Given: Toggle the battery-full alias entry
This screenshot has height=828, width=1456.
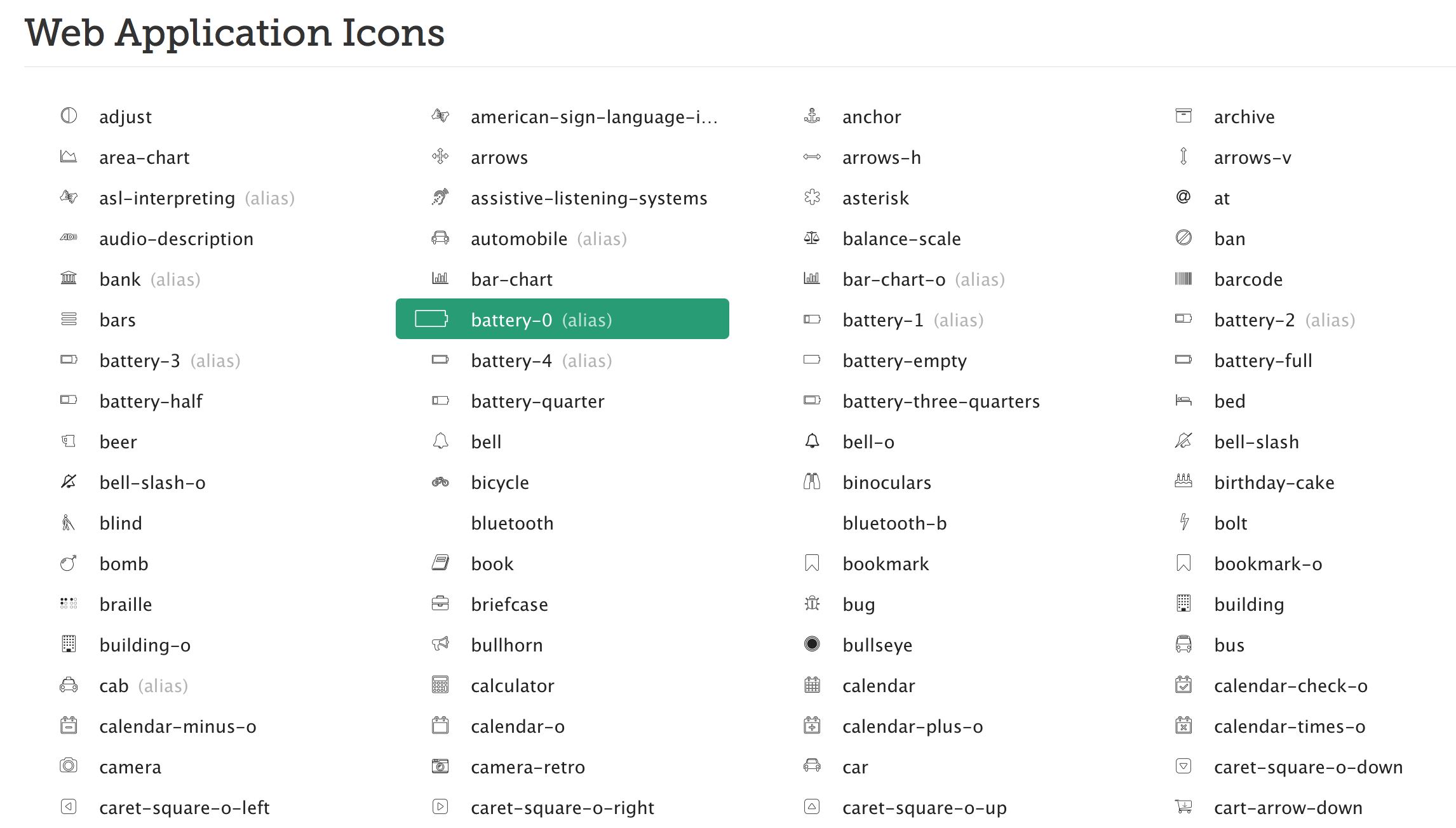Looking at the screenshot, I should pyautogui.click(x=1263, y=360).
